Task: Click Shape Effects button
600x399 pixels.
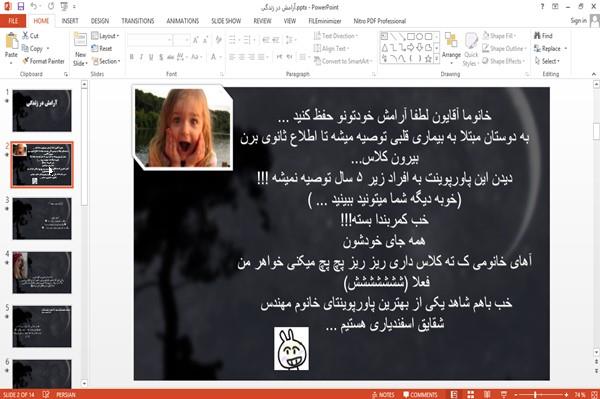Action: (503, 61)
